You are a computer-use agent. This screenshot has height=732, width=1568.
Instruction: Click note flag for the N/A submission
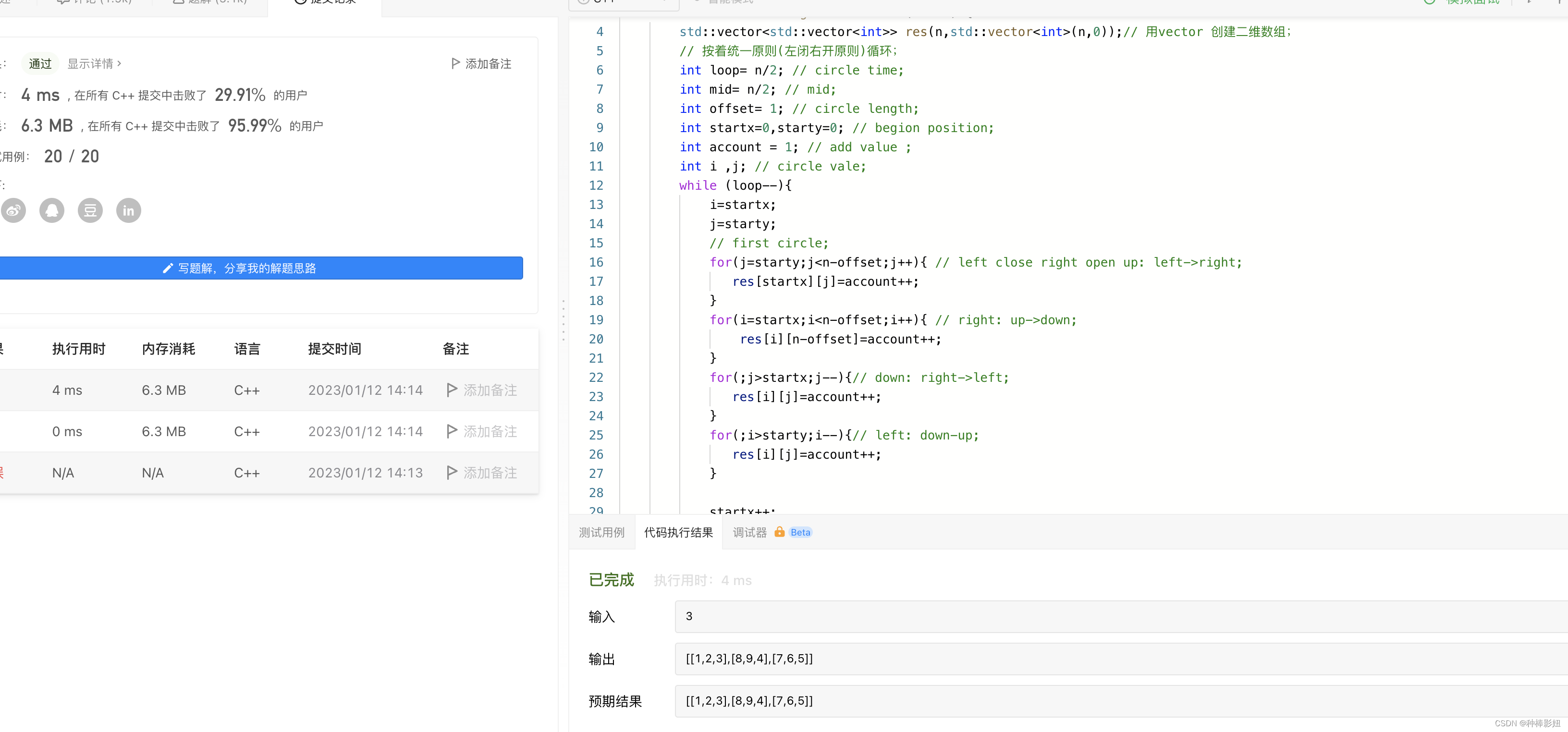point(452,473)
